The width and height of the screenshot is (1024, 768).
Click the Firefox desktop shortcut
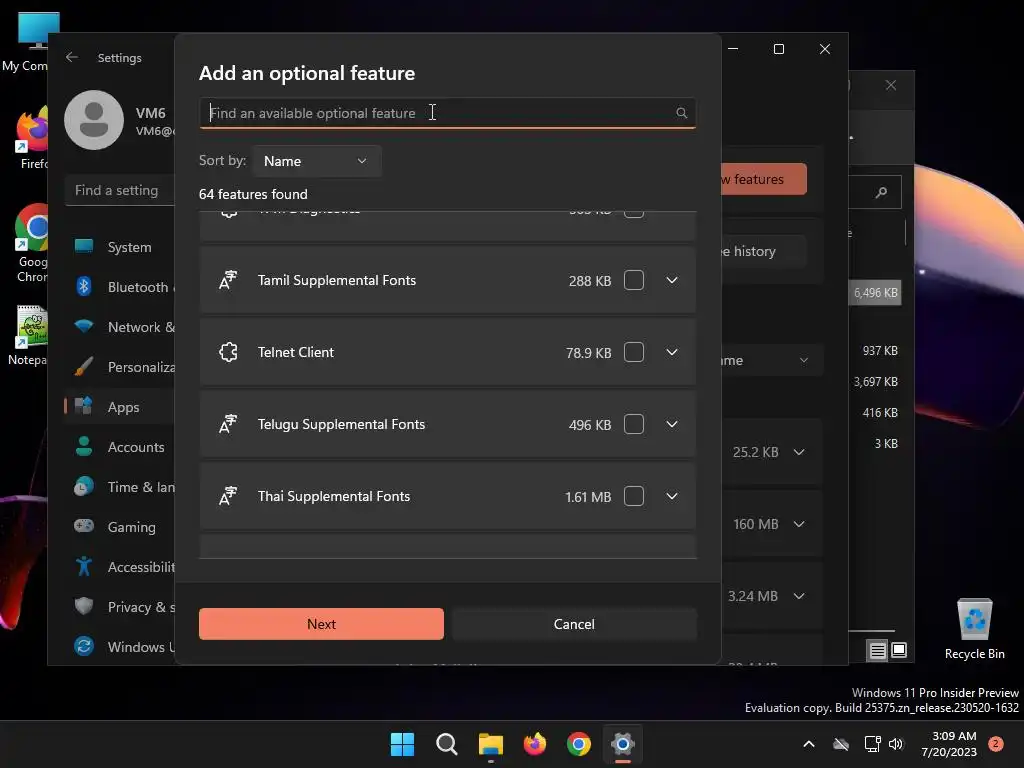pyautogui.click(x=33, y=138)
